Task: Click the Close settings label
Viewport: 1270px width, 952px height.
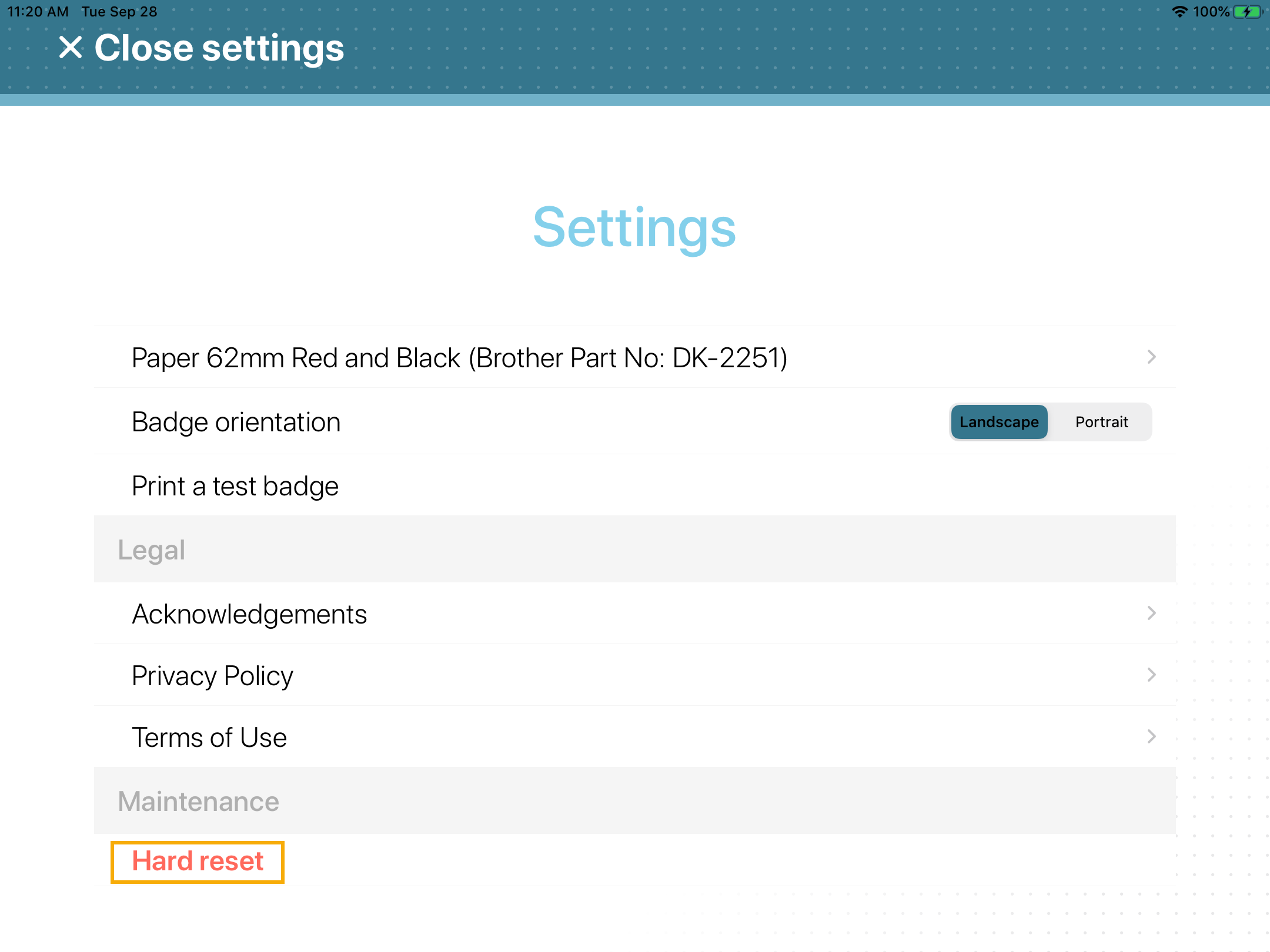Action: coord(219,48)
